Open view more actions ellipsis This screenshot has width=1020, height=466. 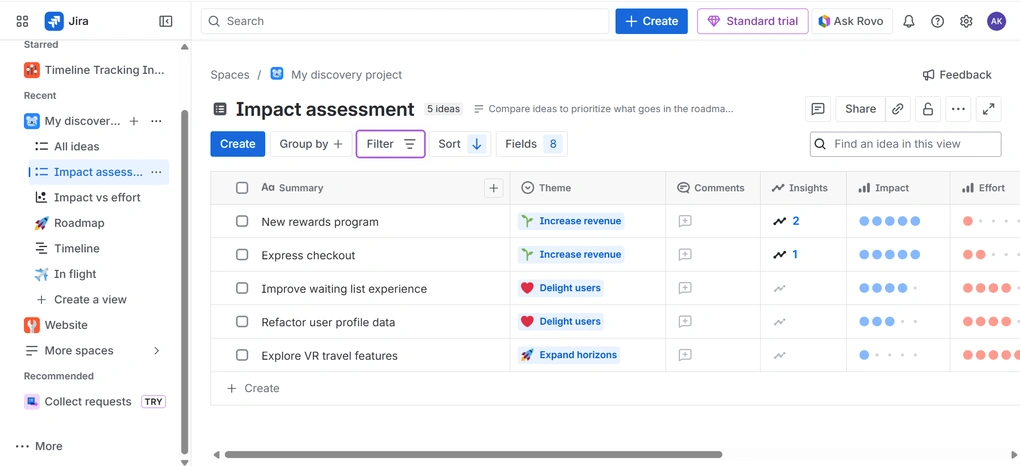(958, 109)
